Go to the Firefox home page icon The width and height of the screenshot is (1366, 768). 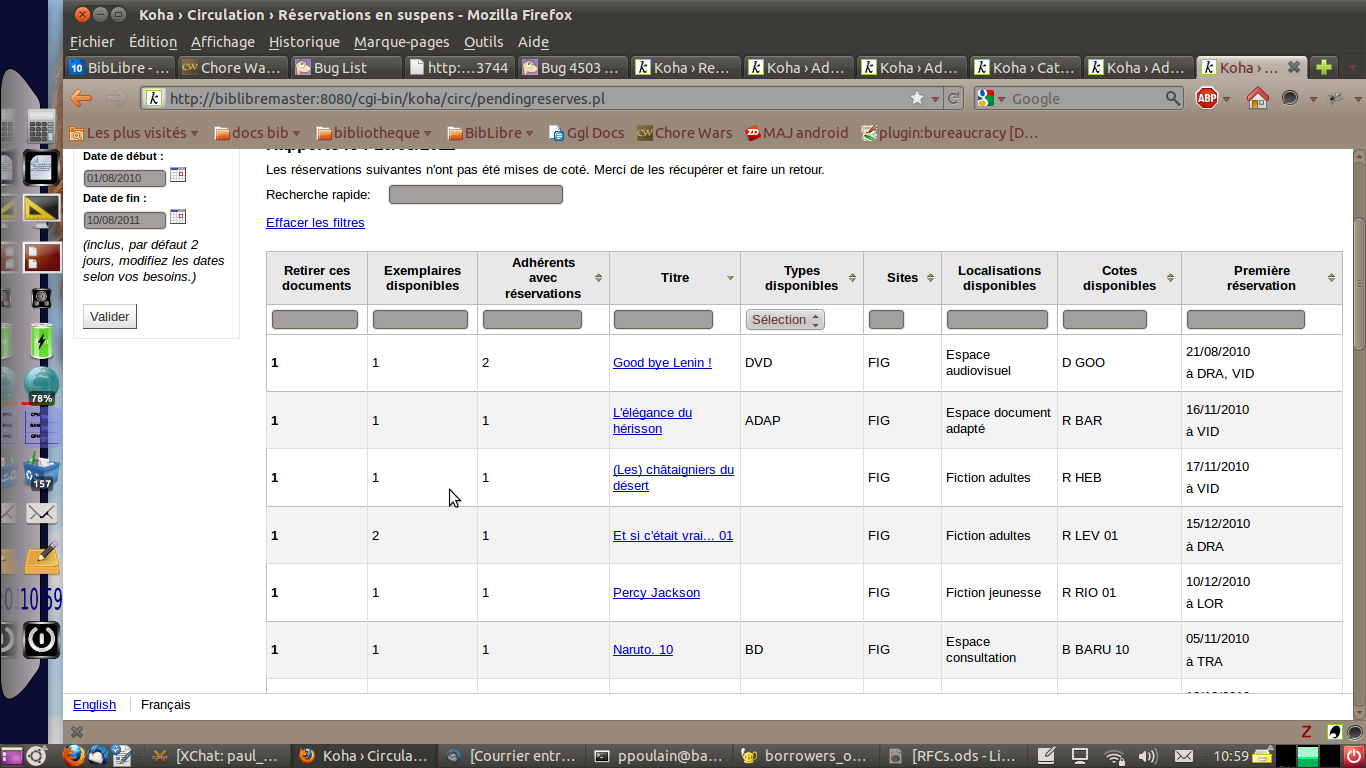[x=1257, y=98]
